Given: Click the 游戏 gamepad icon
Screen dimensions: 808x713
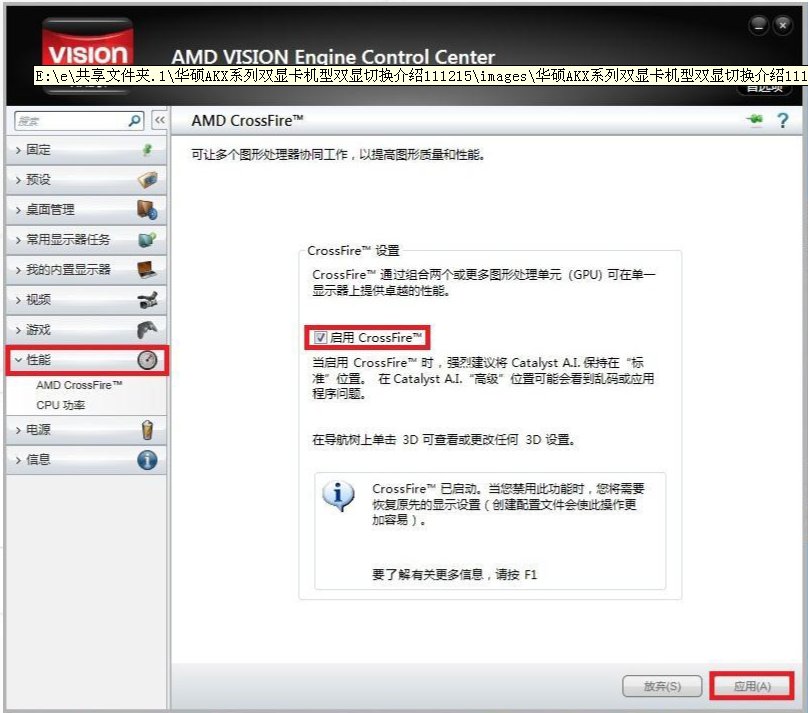Looking at the screenshot, I should 145,329.
